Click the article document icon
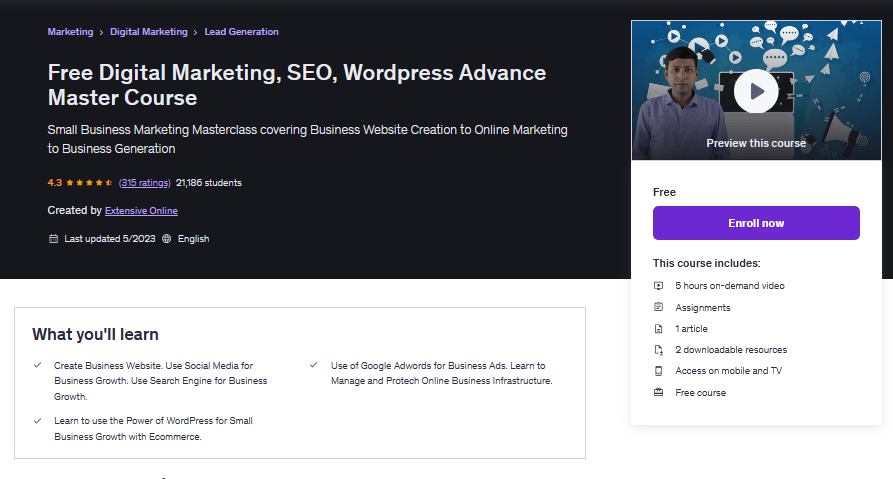The width and height of the screenshot is (893, 479). coord(658,329)
